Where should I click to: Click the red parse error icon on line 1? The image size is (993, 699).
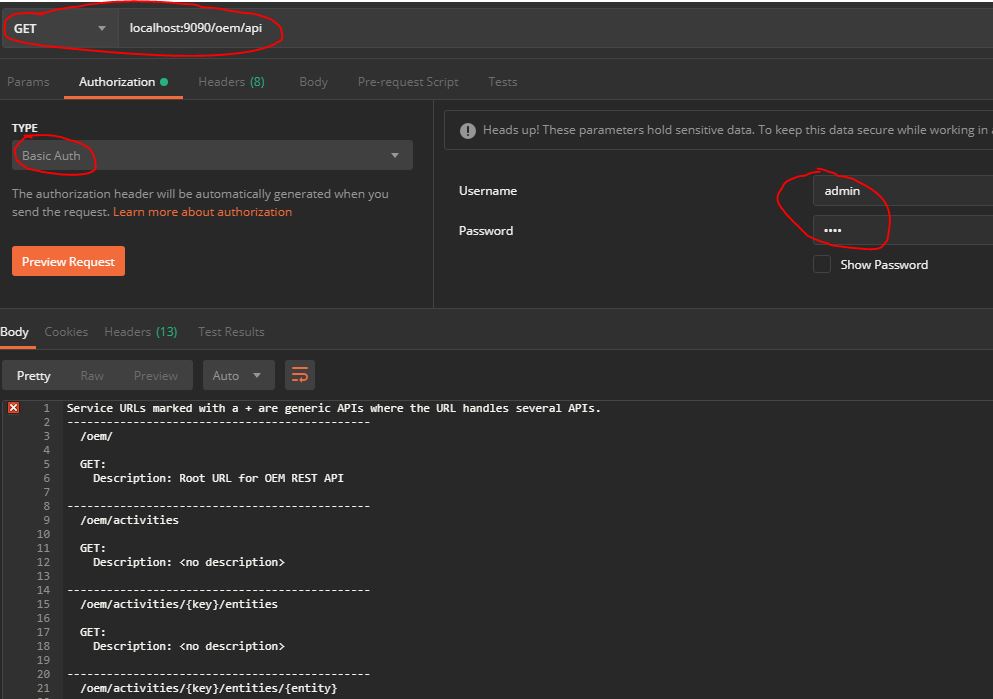click(x=12, y=408)
